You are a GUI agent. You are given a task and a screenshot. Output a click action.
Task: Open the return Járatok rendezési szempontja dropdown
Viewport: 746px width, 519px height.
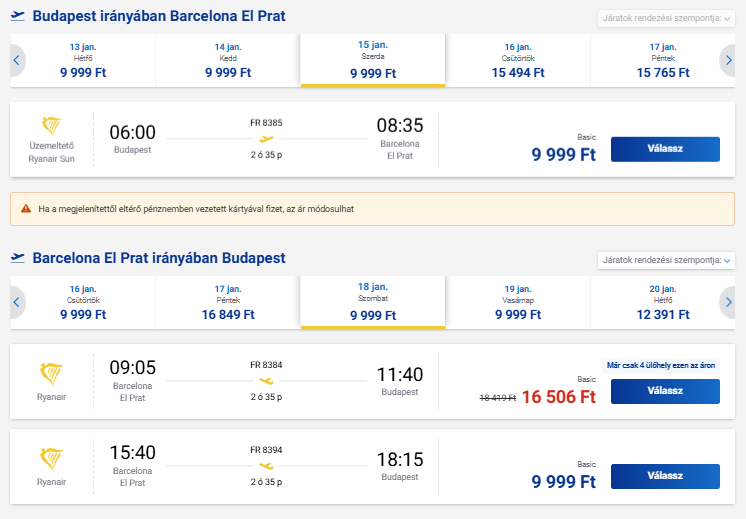coord(666,260)
